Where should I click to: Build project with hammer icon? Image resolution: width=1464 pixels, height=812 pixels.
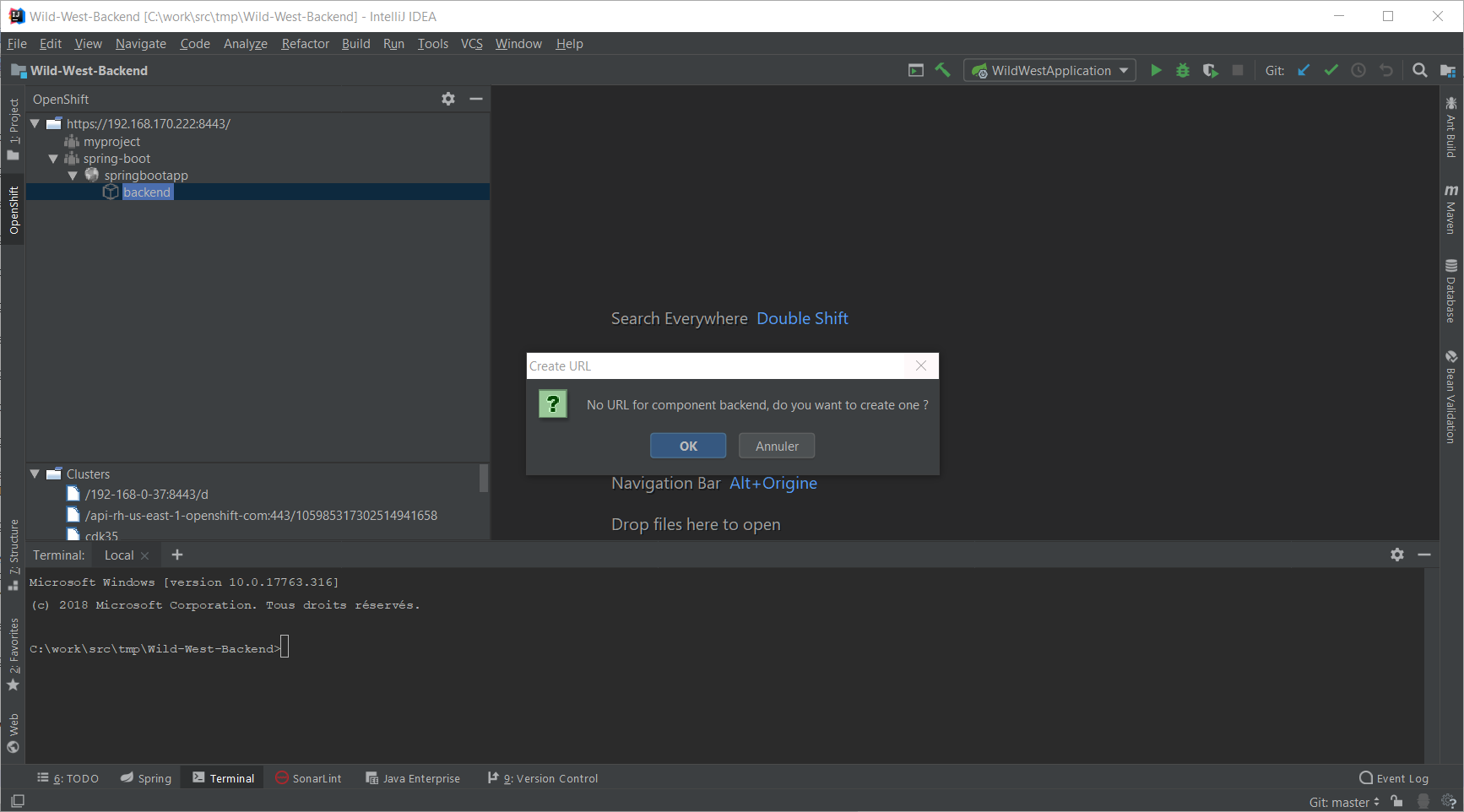click(943, 70)
